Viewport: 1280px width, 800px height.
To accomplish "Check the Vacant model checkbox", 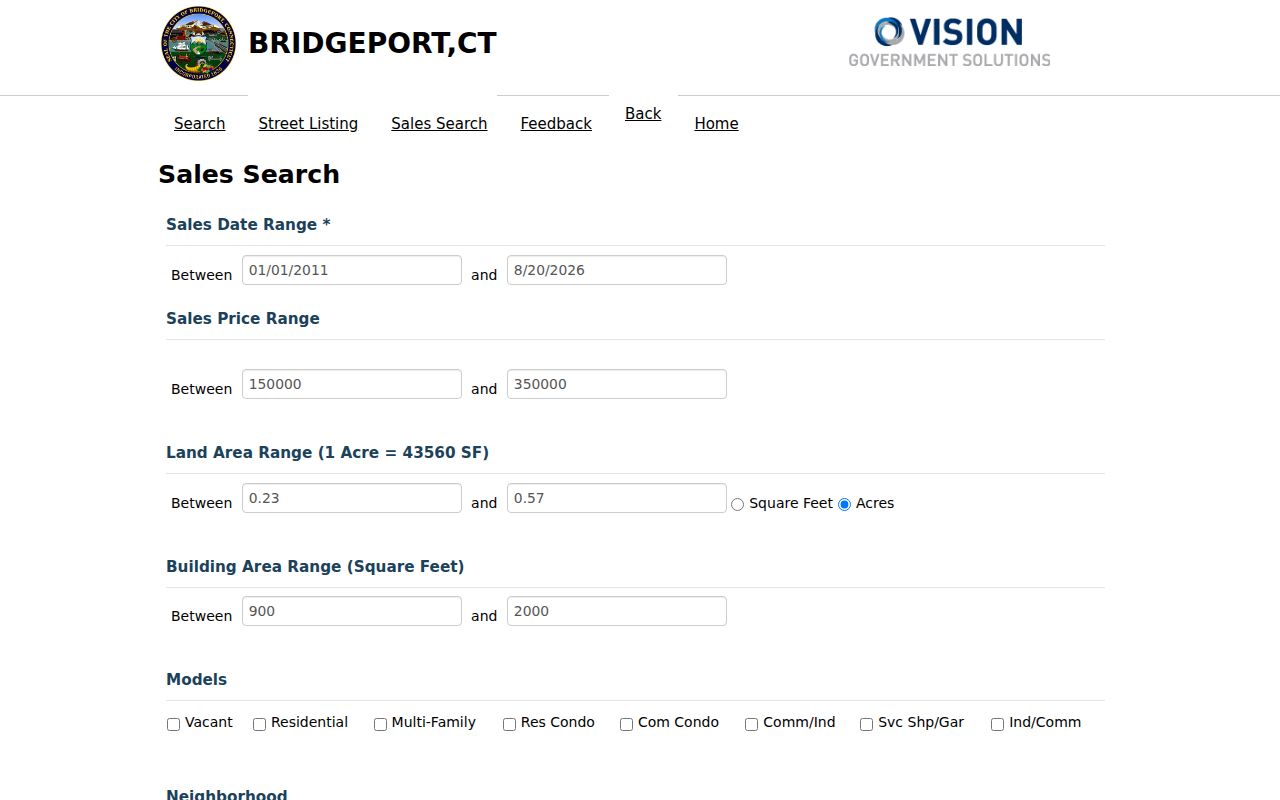I will click(x=174, y=724).
